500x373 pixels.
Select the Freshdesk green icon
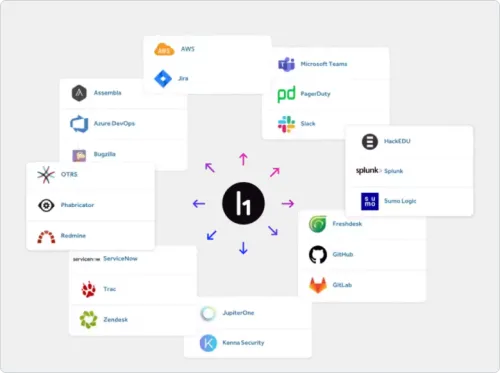pyautogui.click(x=318, y=224)
